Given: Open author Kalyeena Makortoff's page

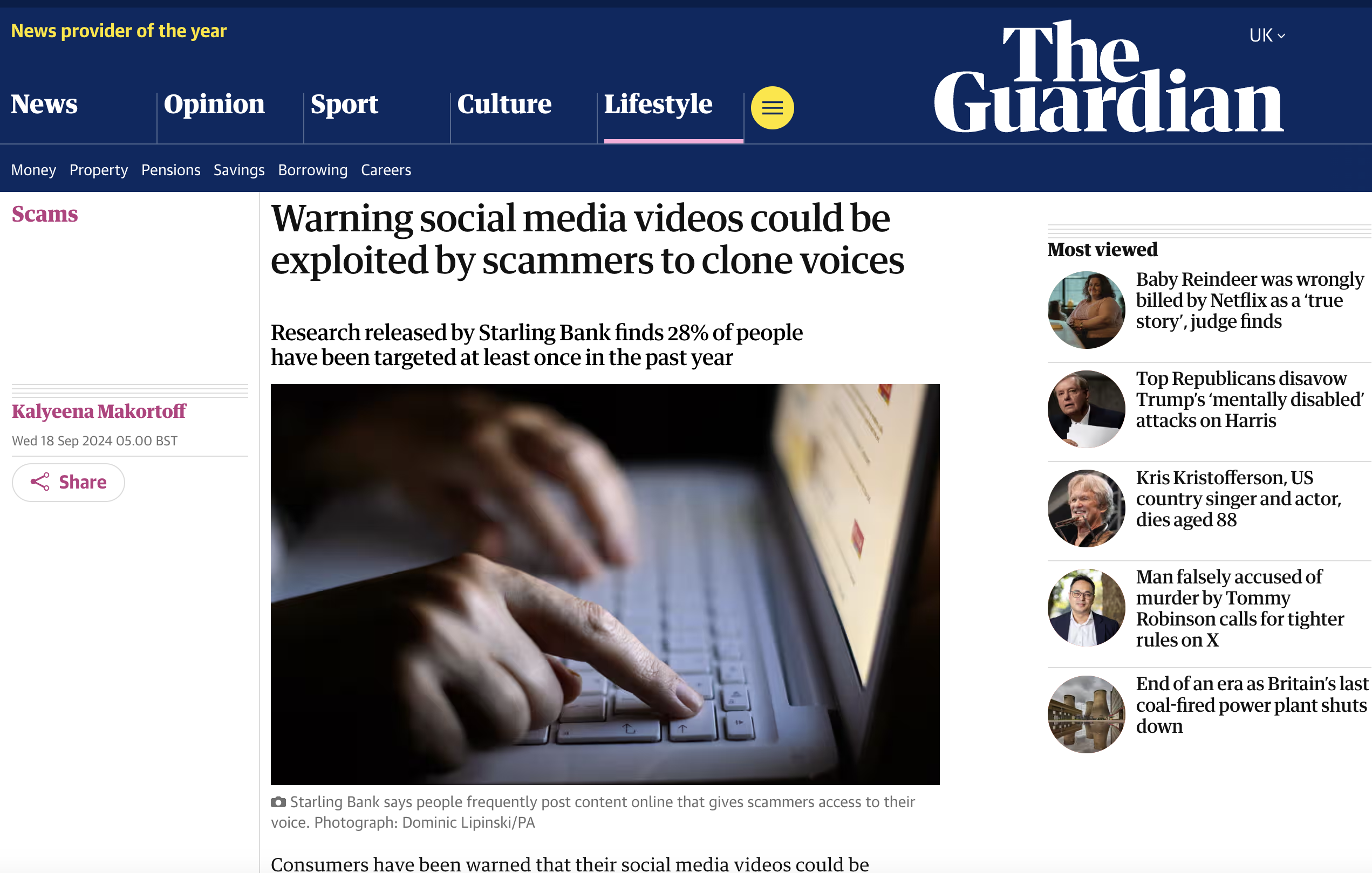Looking at the screenshot, I should coord(99,411).
